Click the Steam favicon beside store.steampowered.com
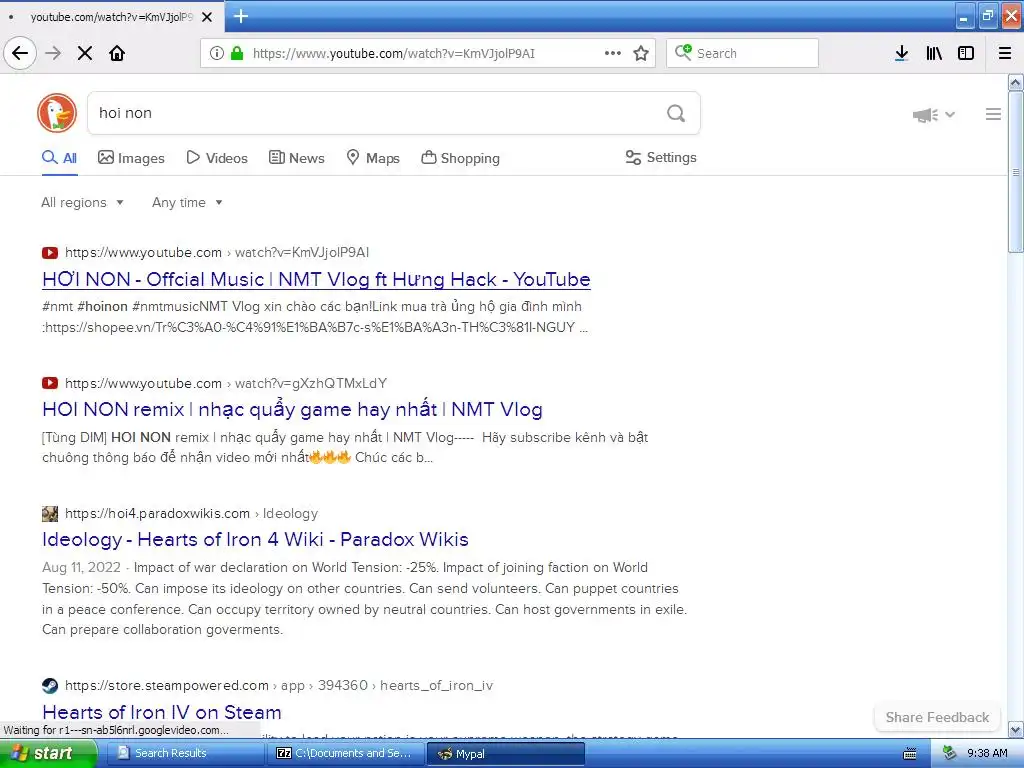The image size is (1024, 768). (x=50, y=686)
